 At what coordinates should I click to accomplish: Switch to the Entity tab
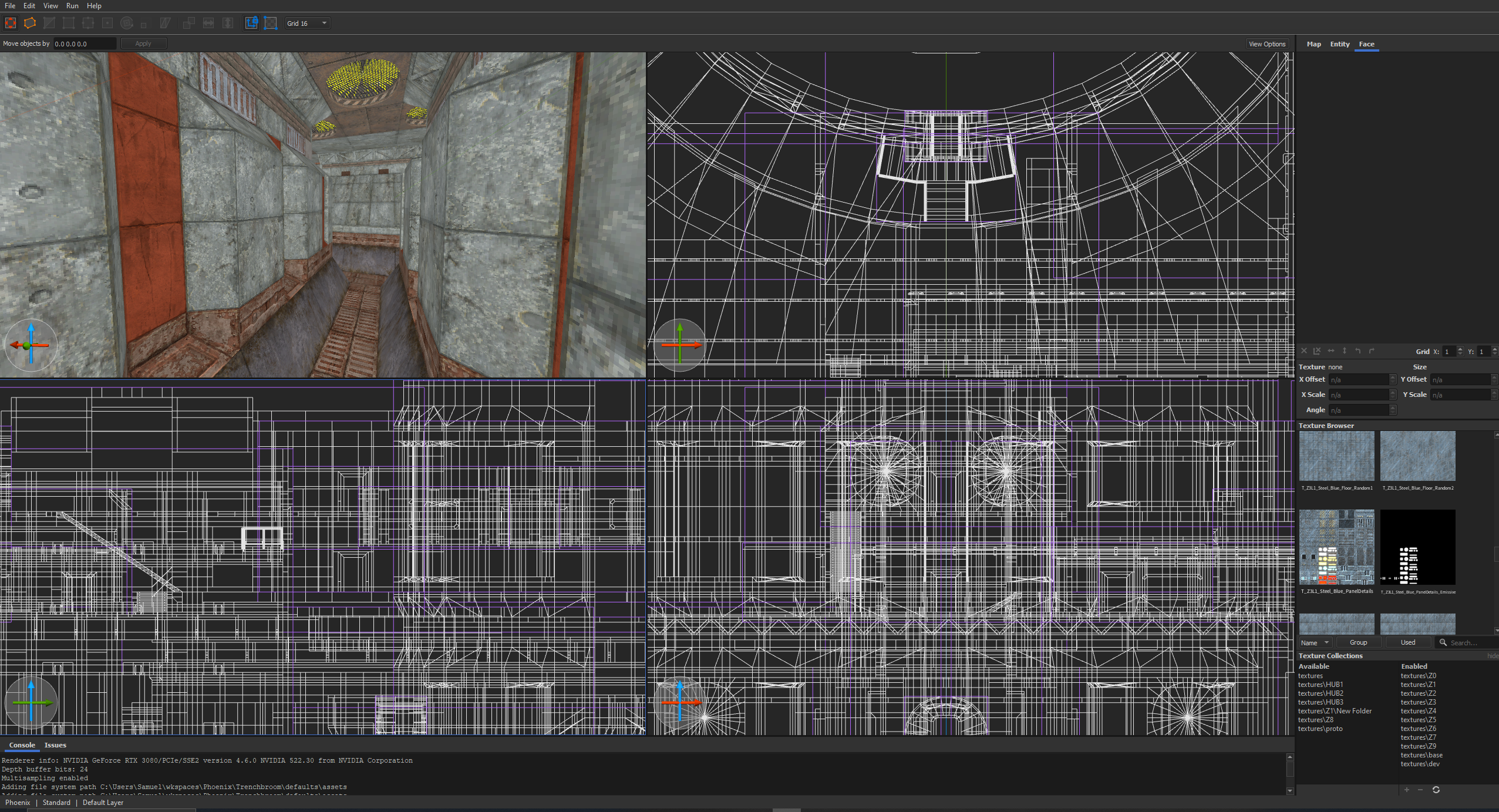pos(1339,44)
